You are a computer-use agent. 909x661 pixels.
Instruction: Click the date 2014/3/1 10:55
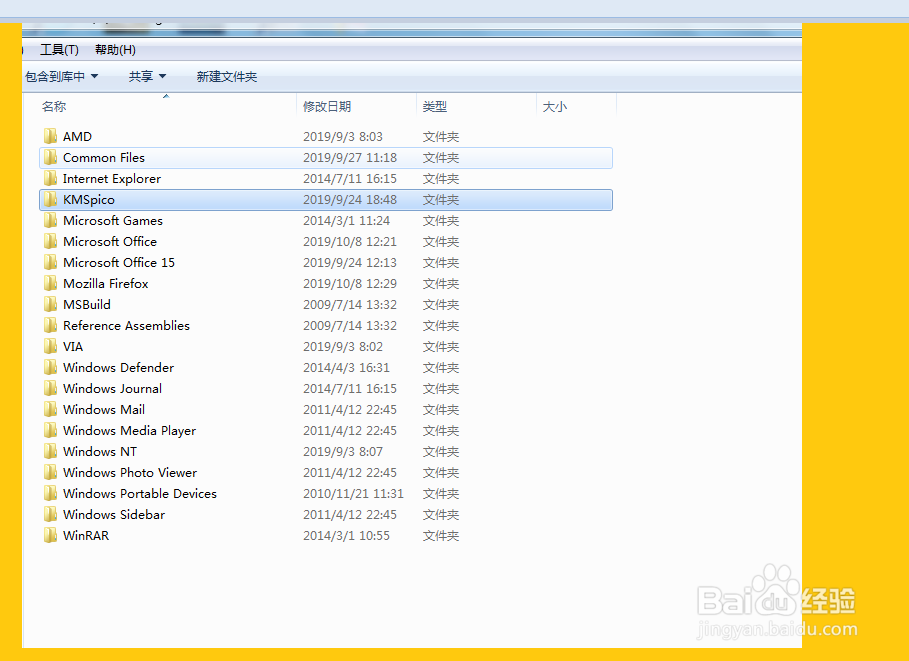click(x=346, y=535)
